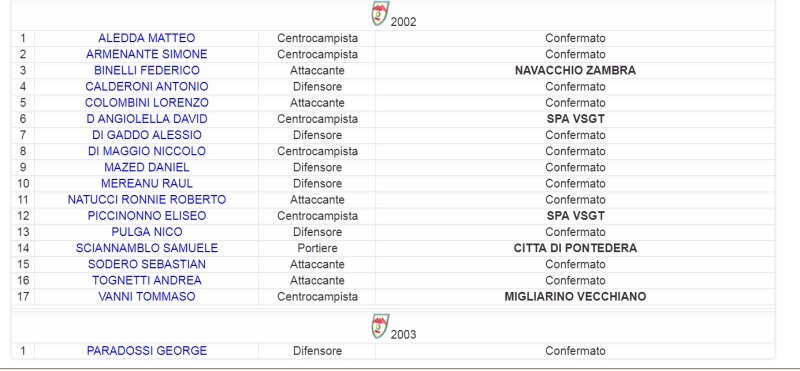Click VANNI TOMMASO name link
The image size is (800, 371).
point(146,297)
